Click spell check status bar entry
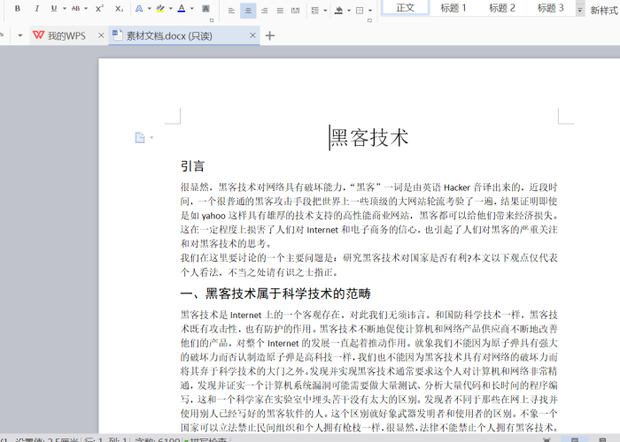 pyautogui.click(x=206, y=439)
